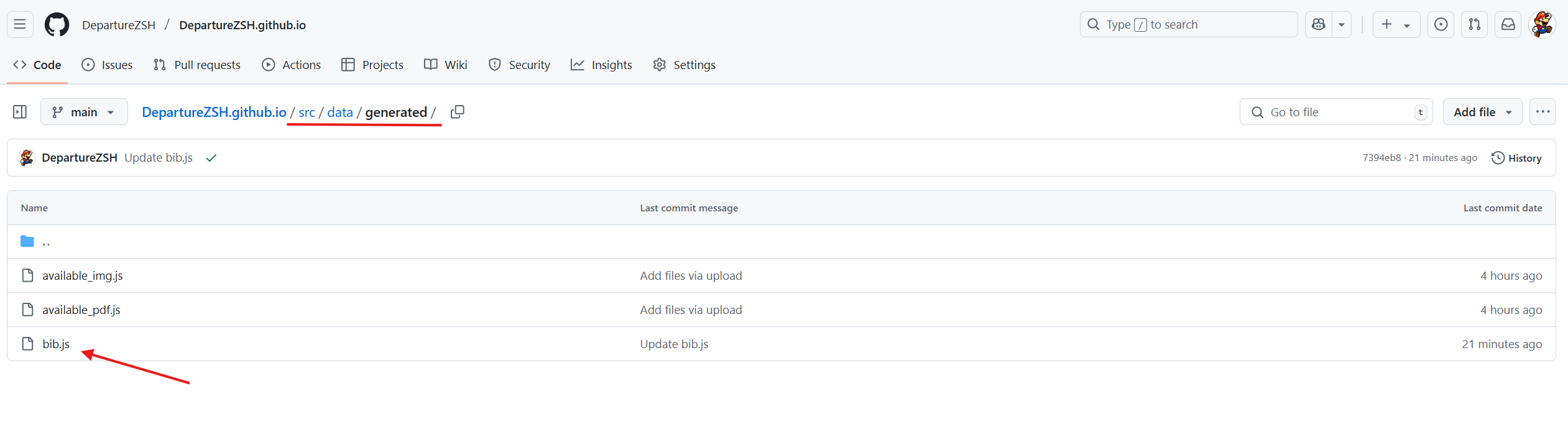This screenshot has width=1568, height=447.
Task: Click the file icon beside available_img.js
Action: coord(27,275)
